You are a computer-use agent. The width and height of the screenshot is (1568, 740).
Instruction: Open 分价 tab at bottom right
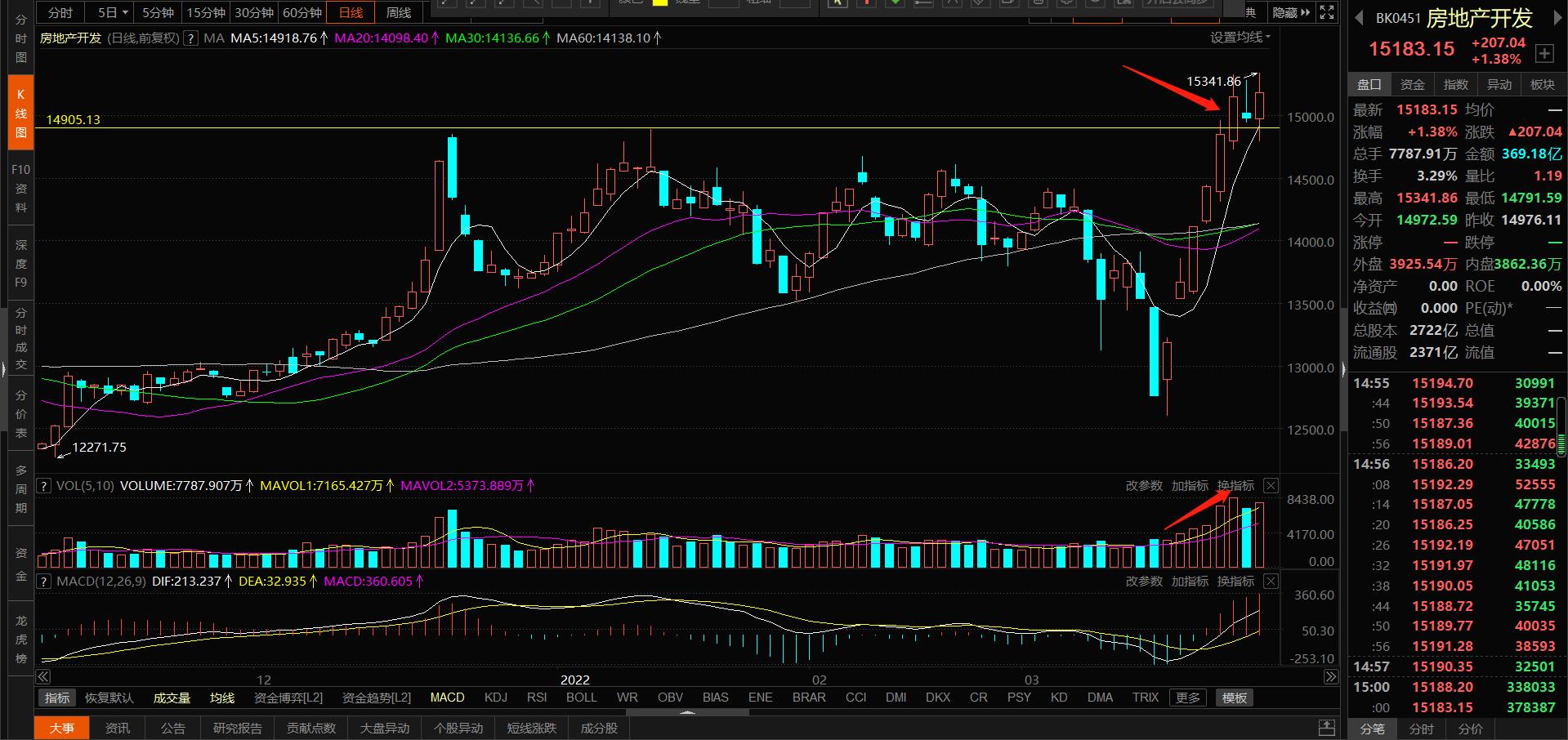point(1471,729)
